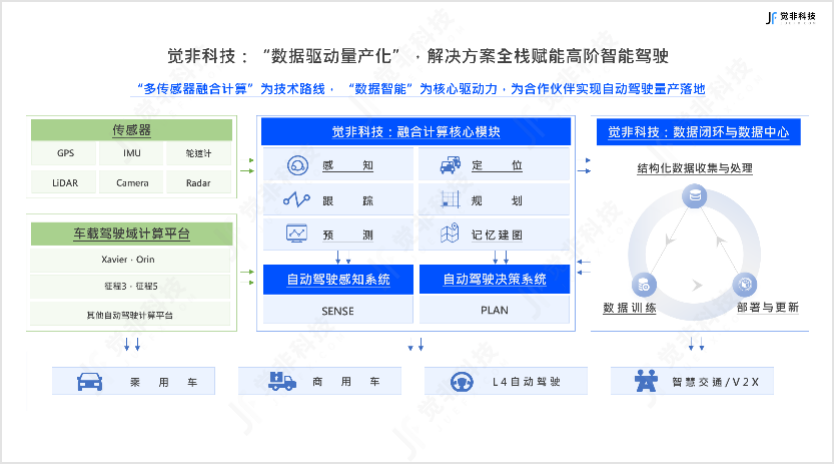Click the 智慧交通/V2X label
The height and width of the screenshot is (464, 836).
[x=716, y=382]
